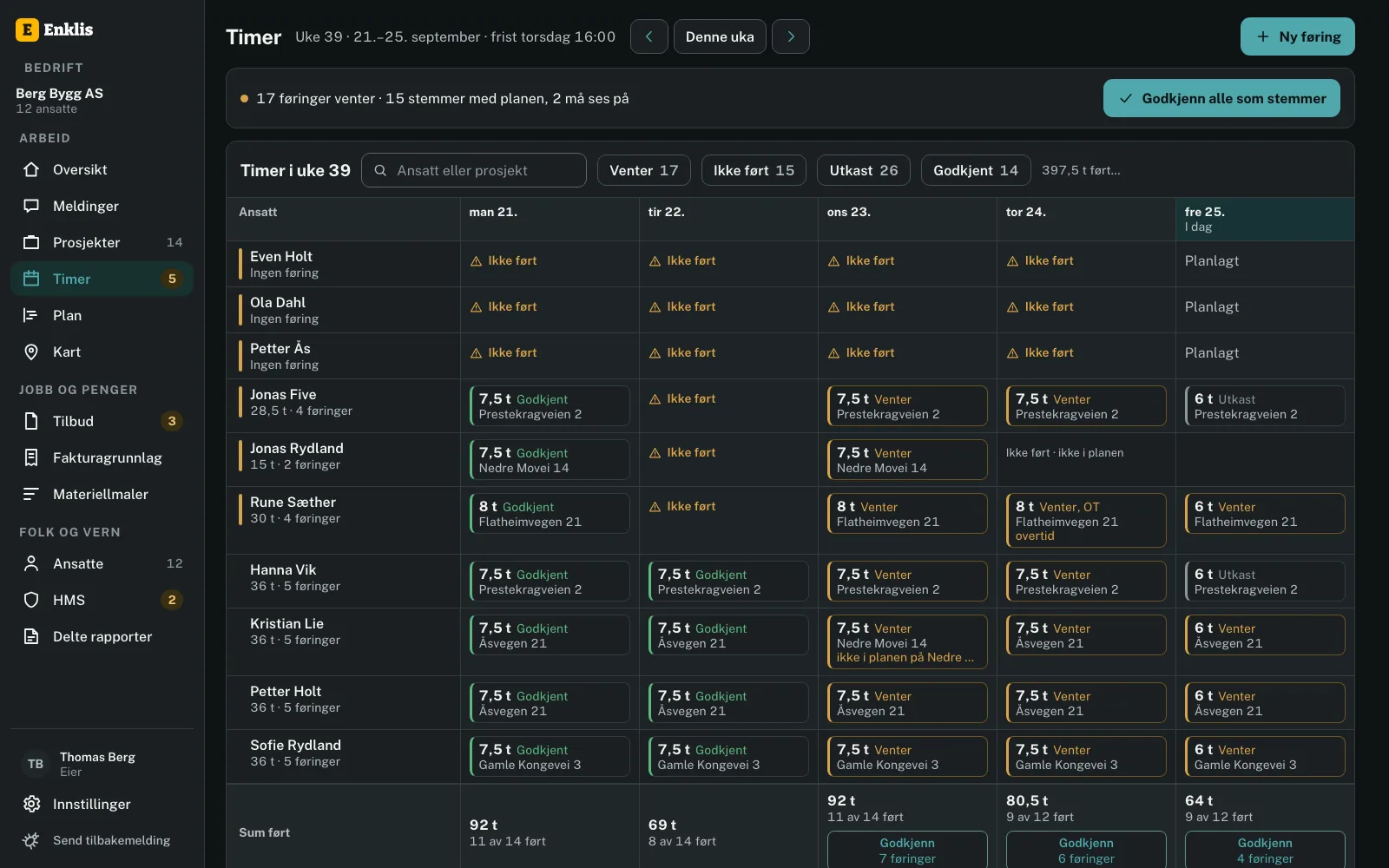This screenshot has height=868, width=1389.
Task: Select Fakturagrunnlag in the sidebar
Action: [102, 457]
